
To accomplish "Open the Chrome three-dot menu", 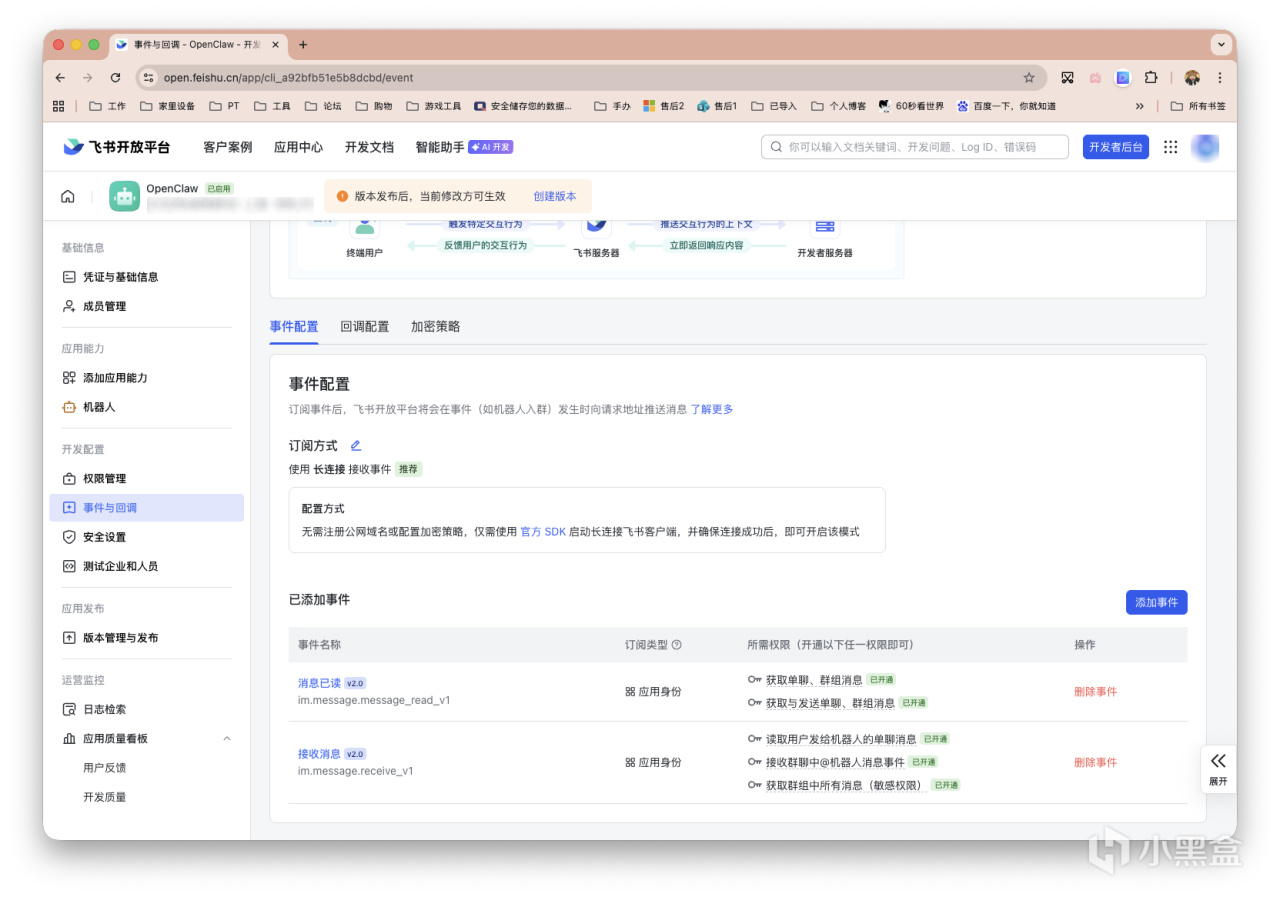I will (x=1220, y=78).
